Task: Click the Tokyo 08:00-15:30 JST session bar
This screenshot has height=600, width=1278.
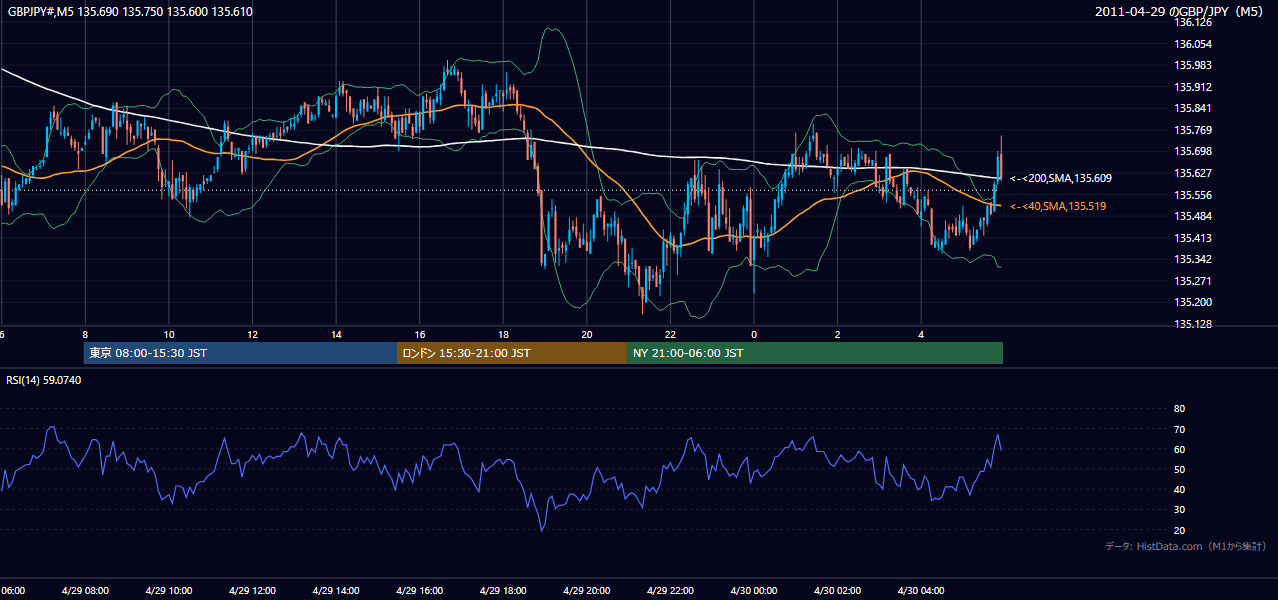Action: click(240, 353)
